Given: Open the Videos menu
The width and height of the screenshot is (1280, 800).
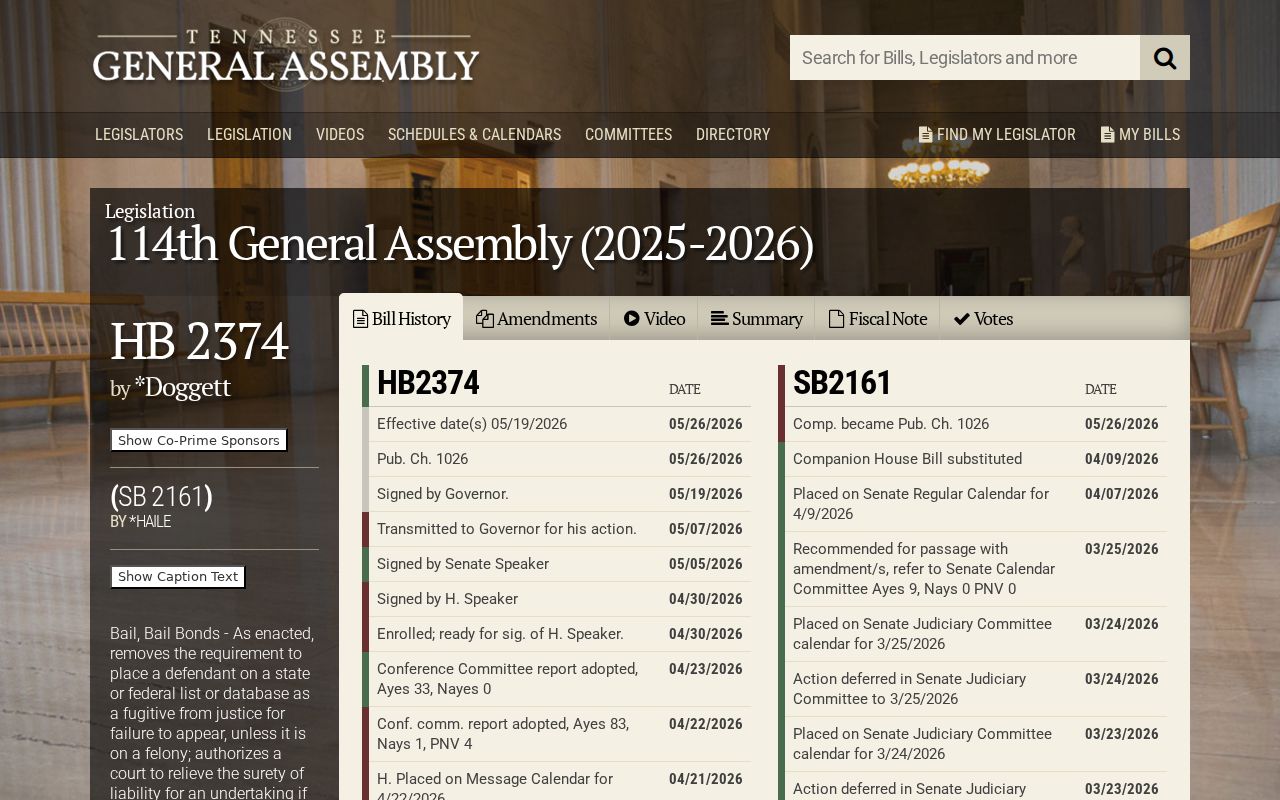Looking at the screenshot, I should point(340,134).
